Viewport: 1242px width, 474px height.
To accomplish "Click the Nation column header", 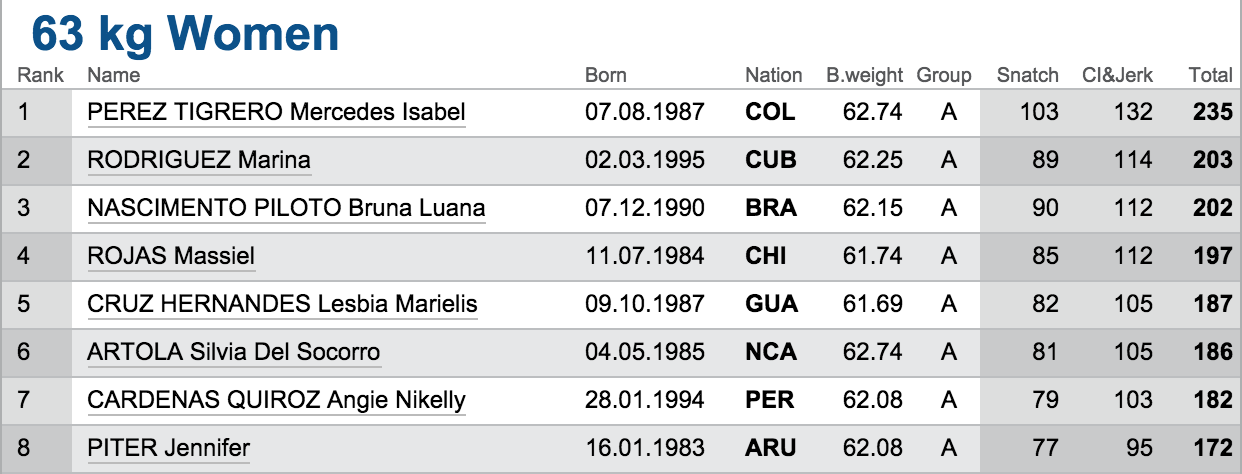I will (774, 75).
